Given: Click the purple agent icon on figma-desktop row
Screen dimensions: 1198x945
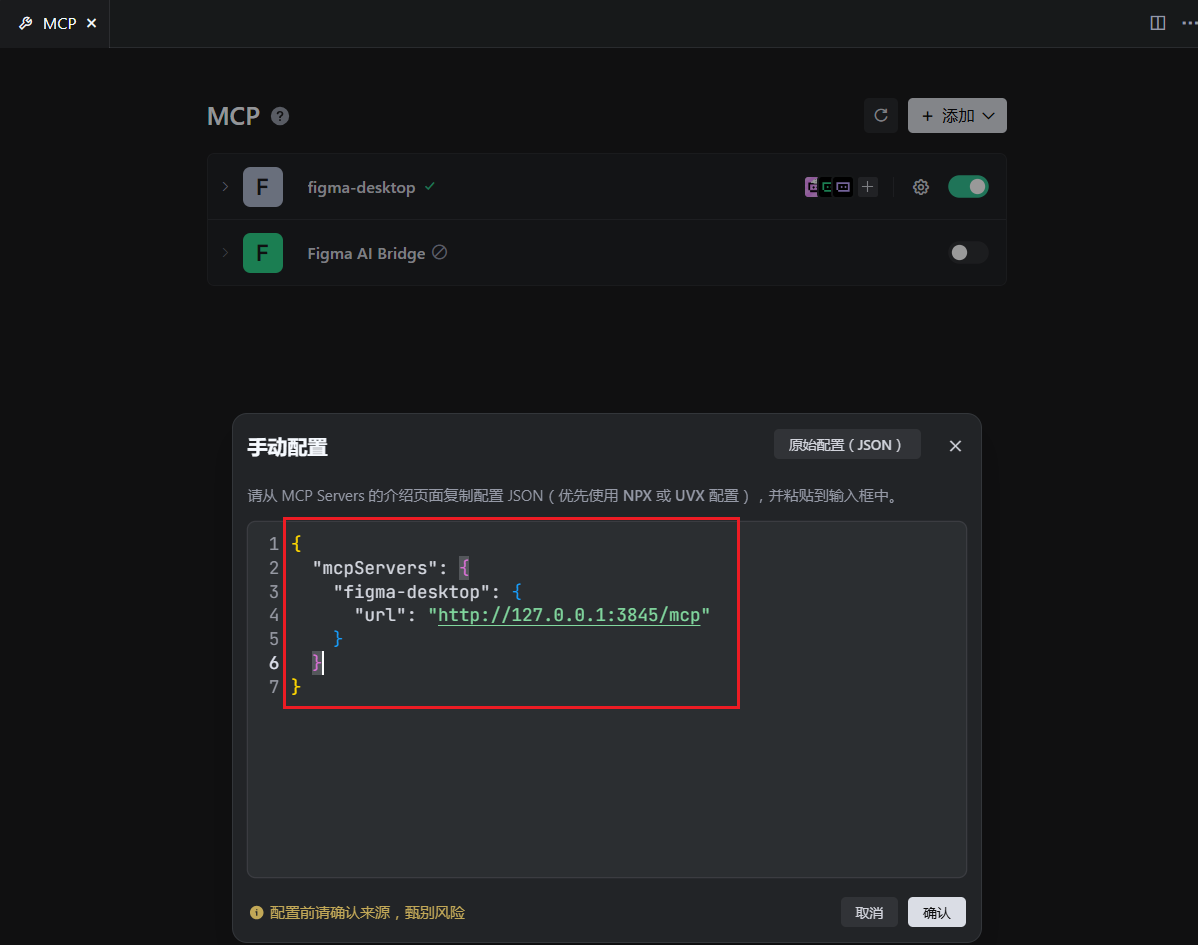Looking at the screenshot, I should tap(812, 186).
